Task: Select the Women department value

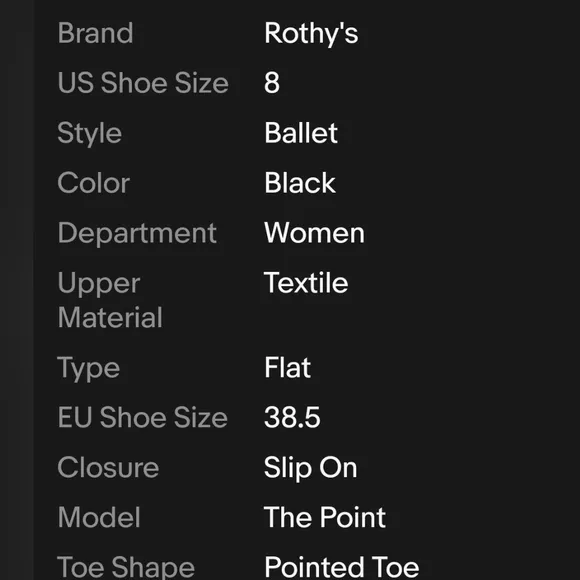Action: tap(314, 233)
